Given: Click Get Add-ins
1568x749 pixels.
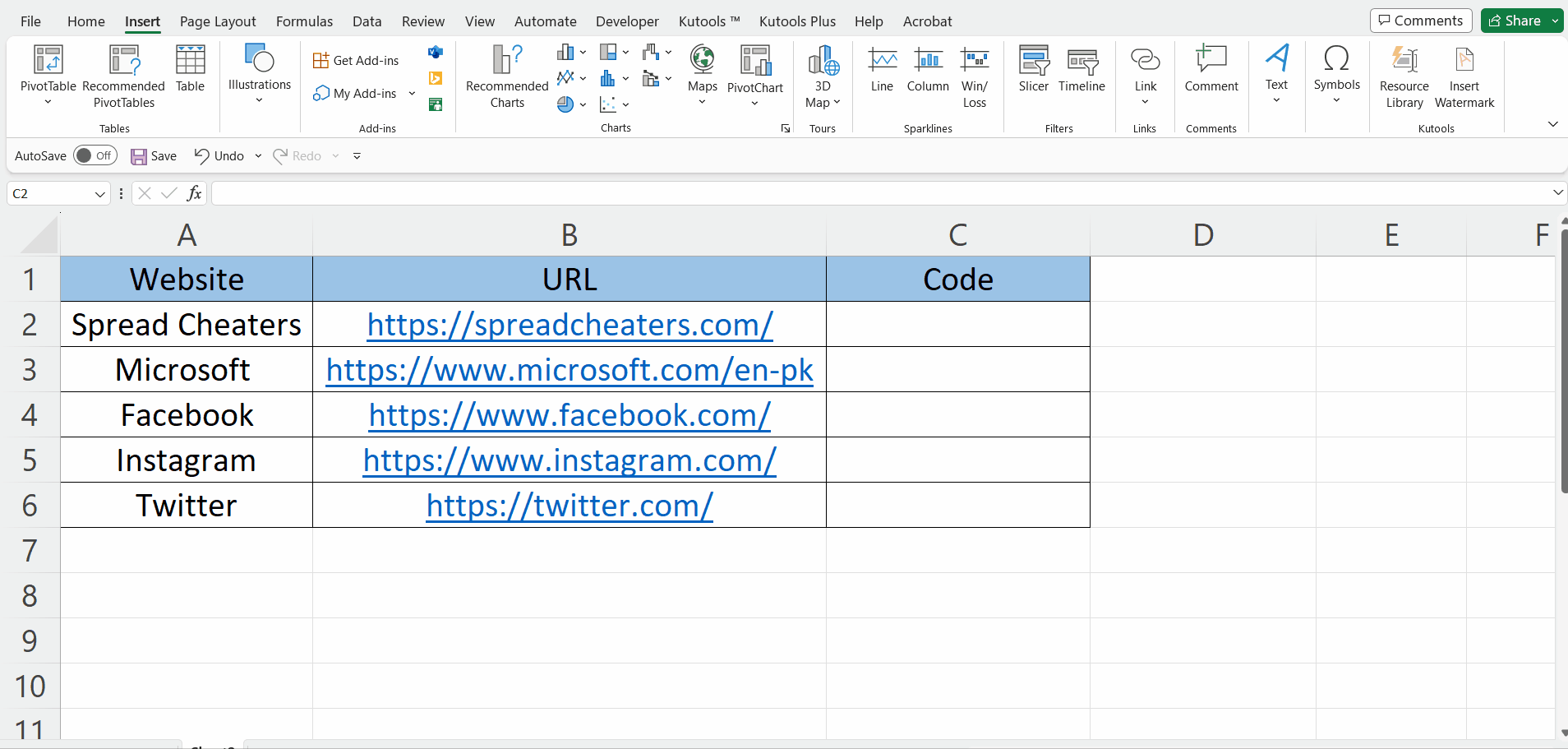Looking at the screenshot, I should pos(356,60).
